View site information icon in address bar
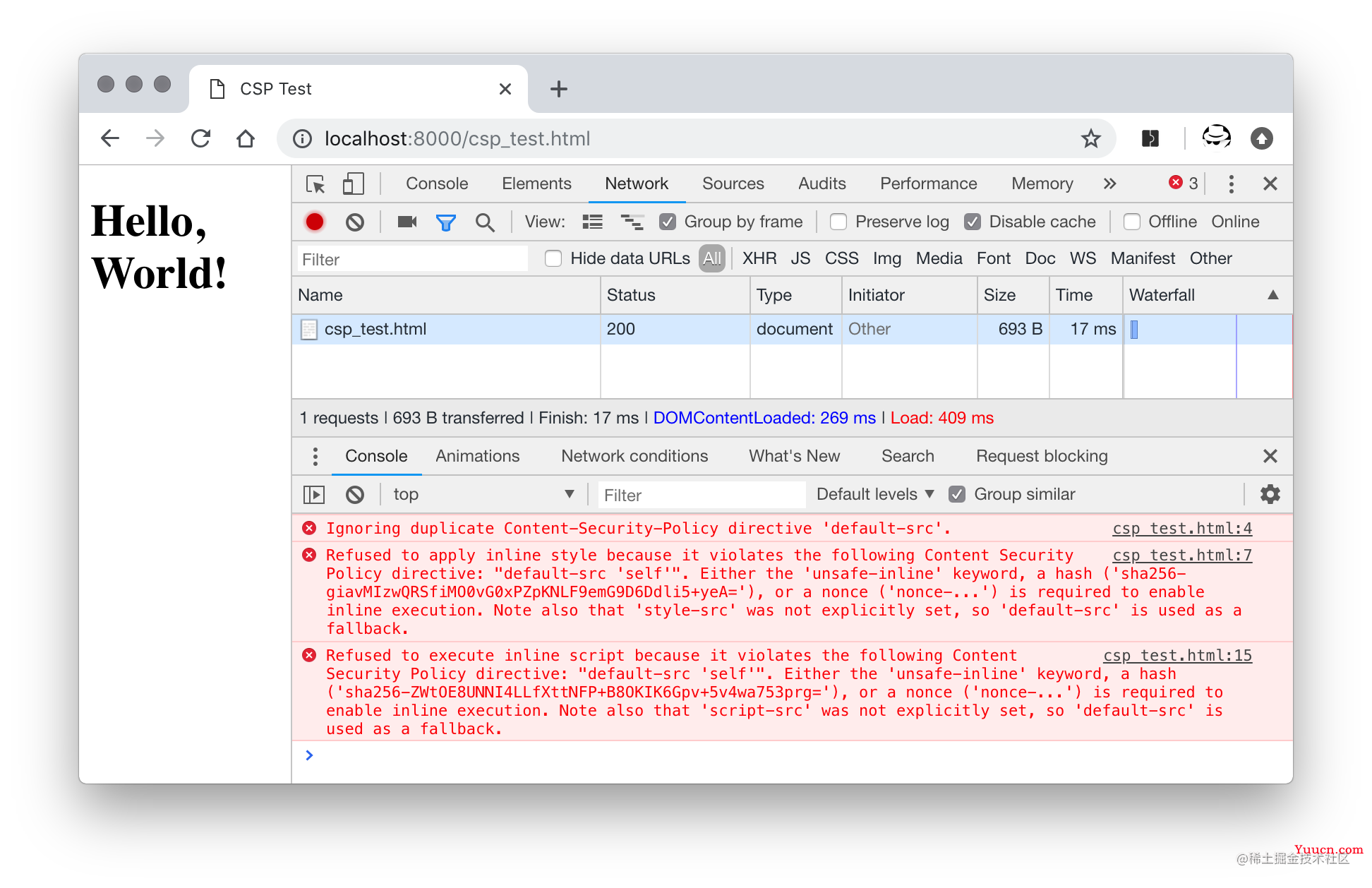The height and width of the screenshot is (888, 1372). (303, 139)
